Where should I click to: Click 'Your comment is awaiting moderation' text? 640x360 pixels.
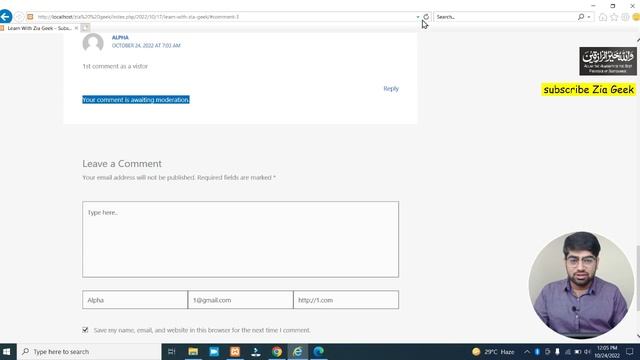tap(136, 100)
